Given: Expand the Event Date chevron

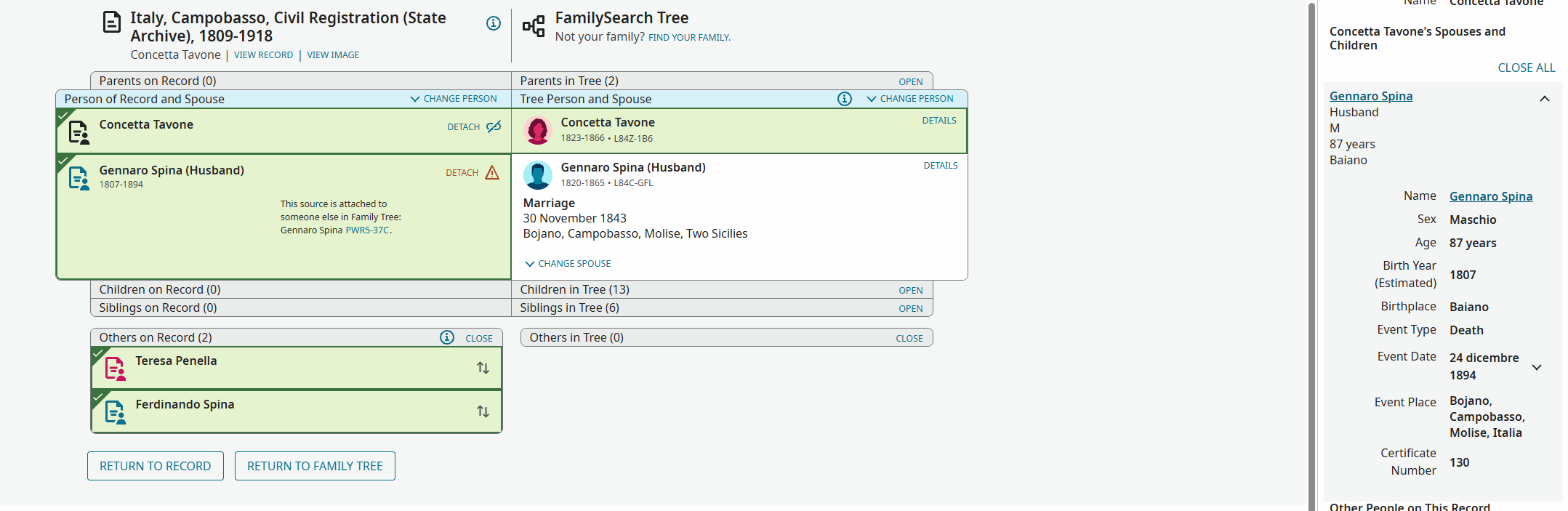Looking at the screenshot, I should pos(1537,367).
